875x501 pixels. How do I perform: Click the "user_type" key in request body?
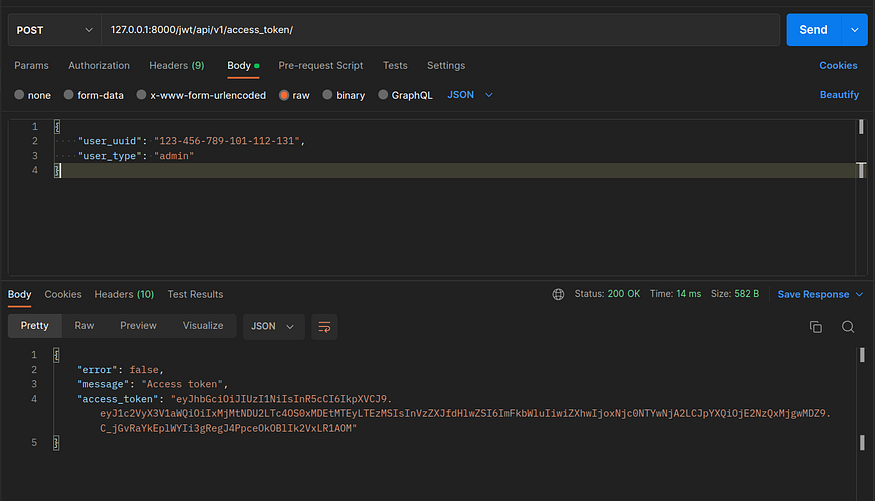click(x=109, y=156)
